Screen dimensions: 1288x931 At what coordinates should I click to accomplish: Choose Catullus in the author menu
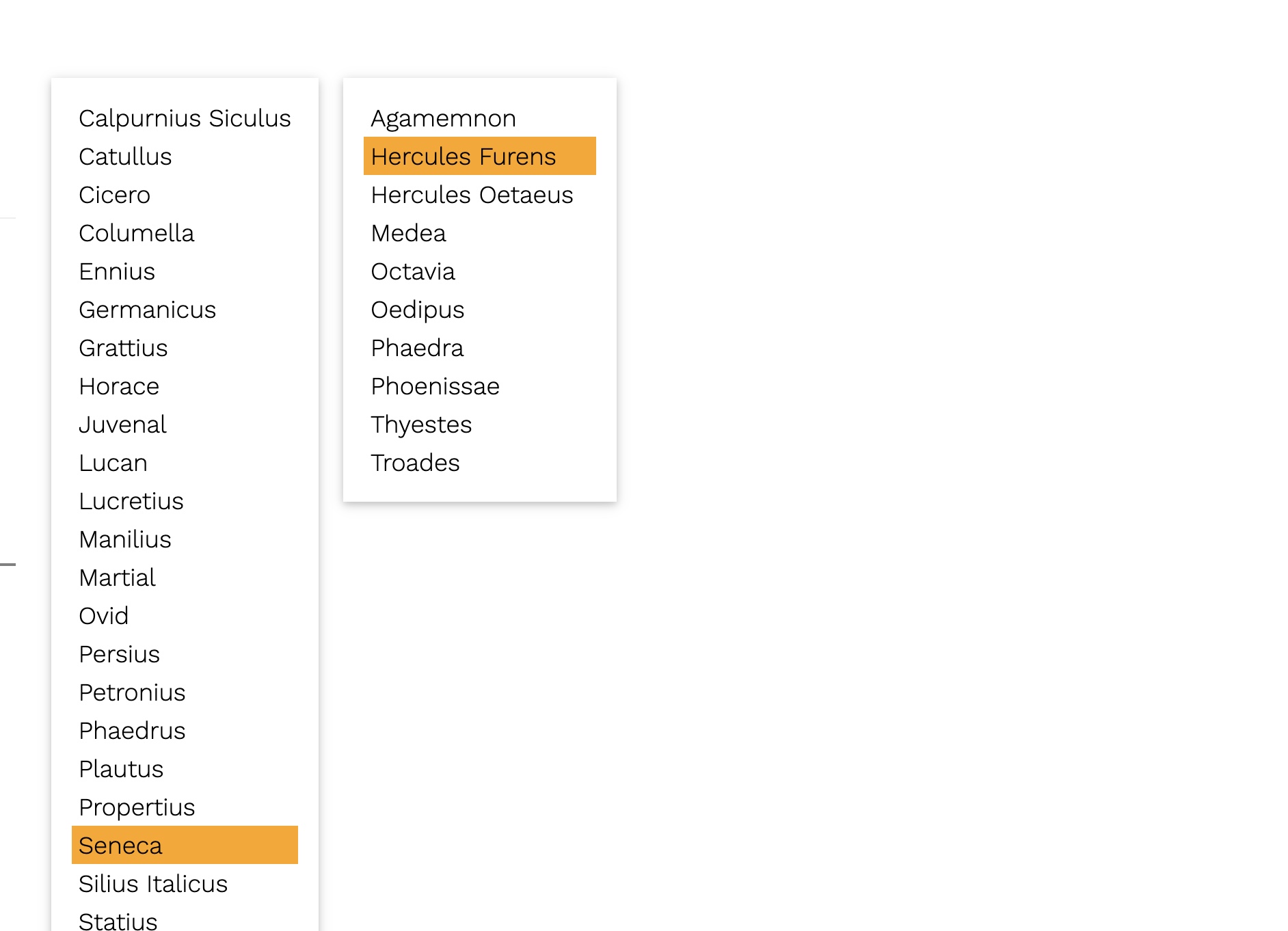click(125, 157)
